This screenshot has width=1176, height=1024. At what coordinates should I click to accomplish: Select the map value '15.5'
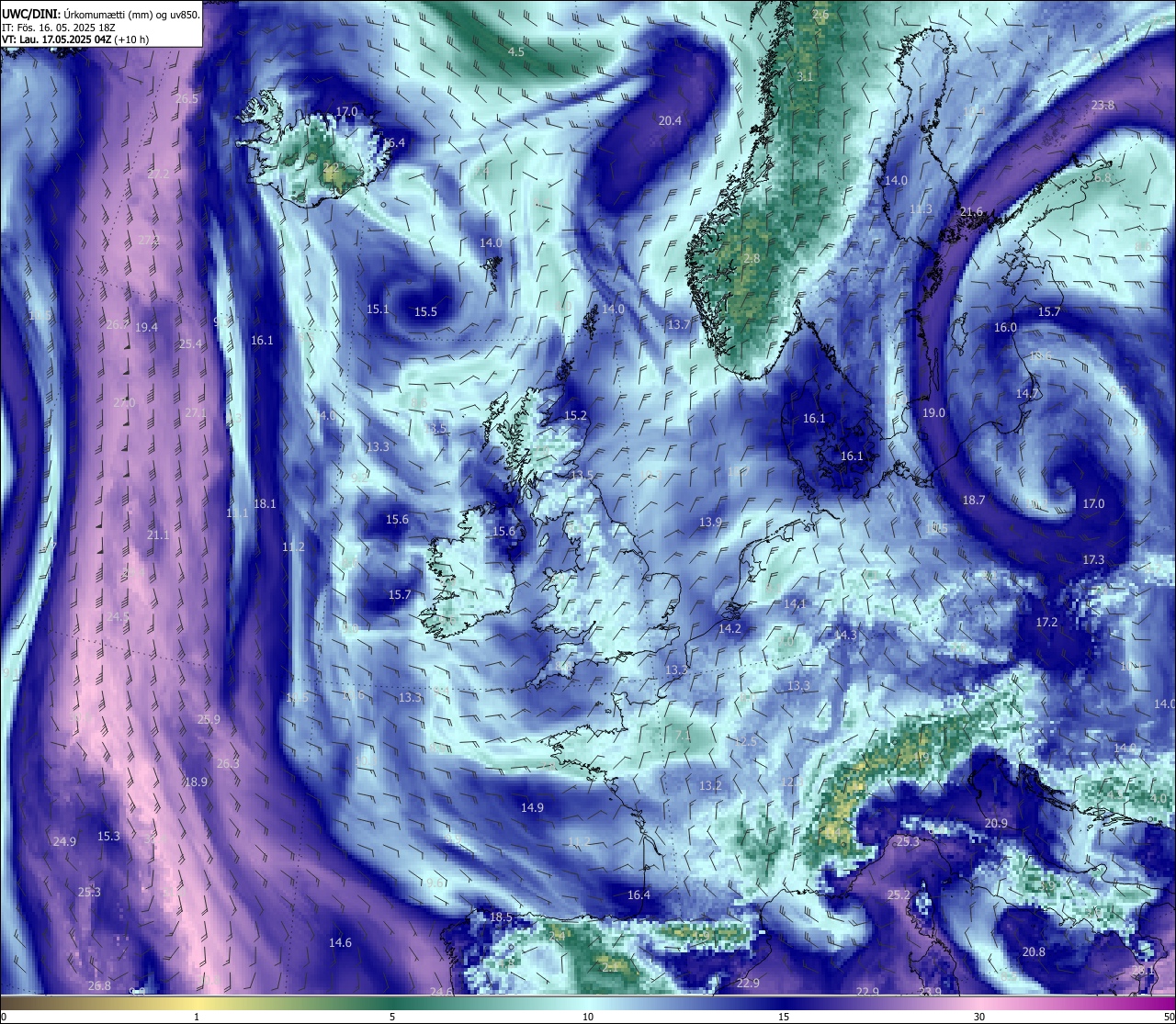tap(425, 312)
